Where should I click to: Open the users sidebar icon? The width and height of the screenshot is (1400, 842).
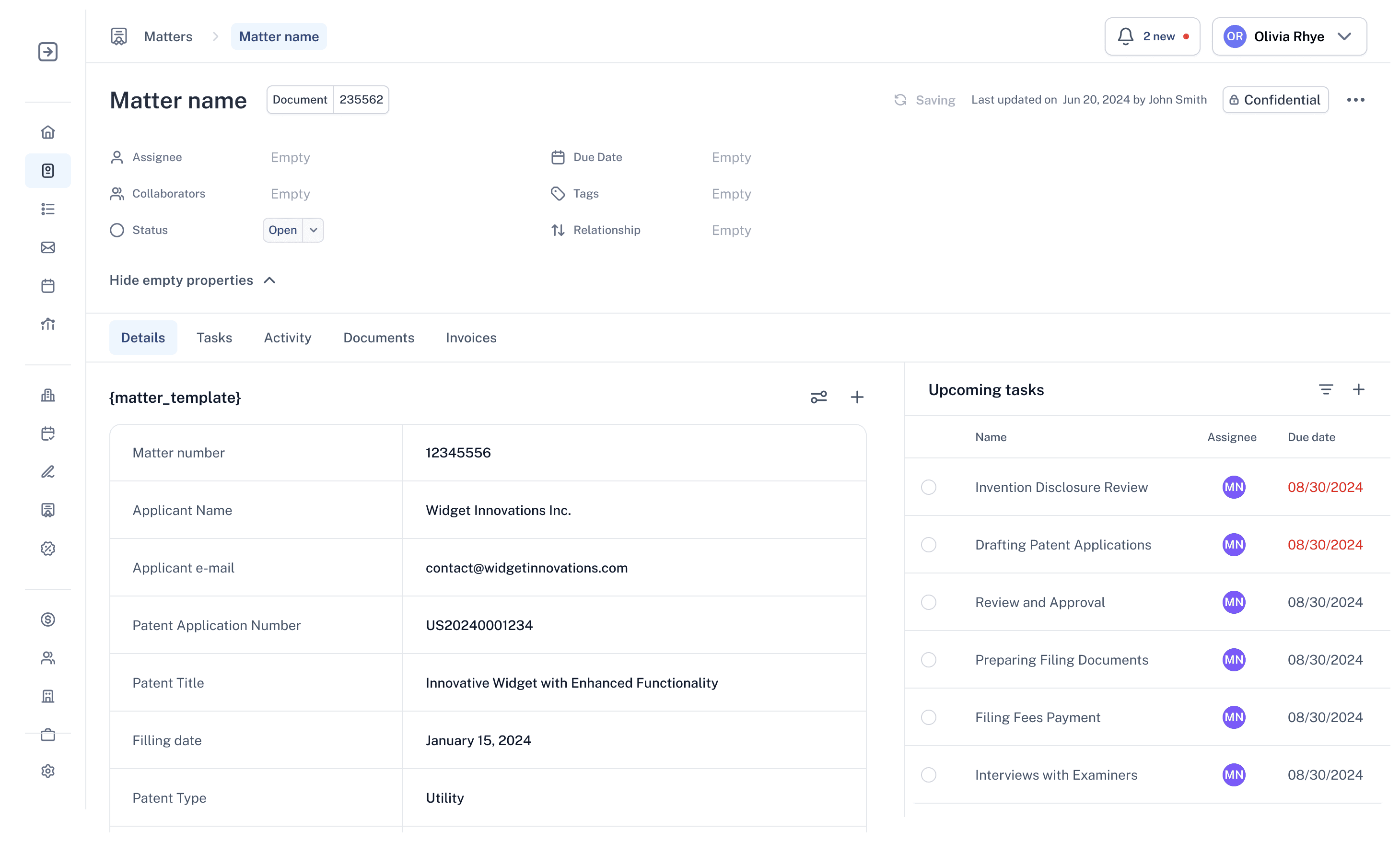click(47, 658)
